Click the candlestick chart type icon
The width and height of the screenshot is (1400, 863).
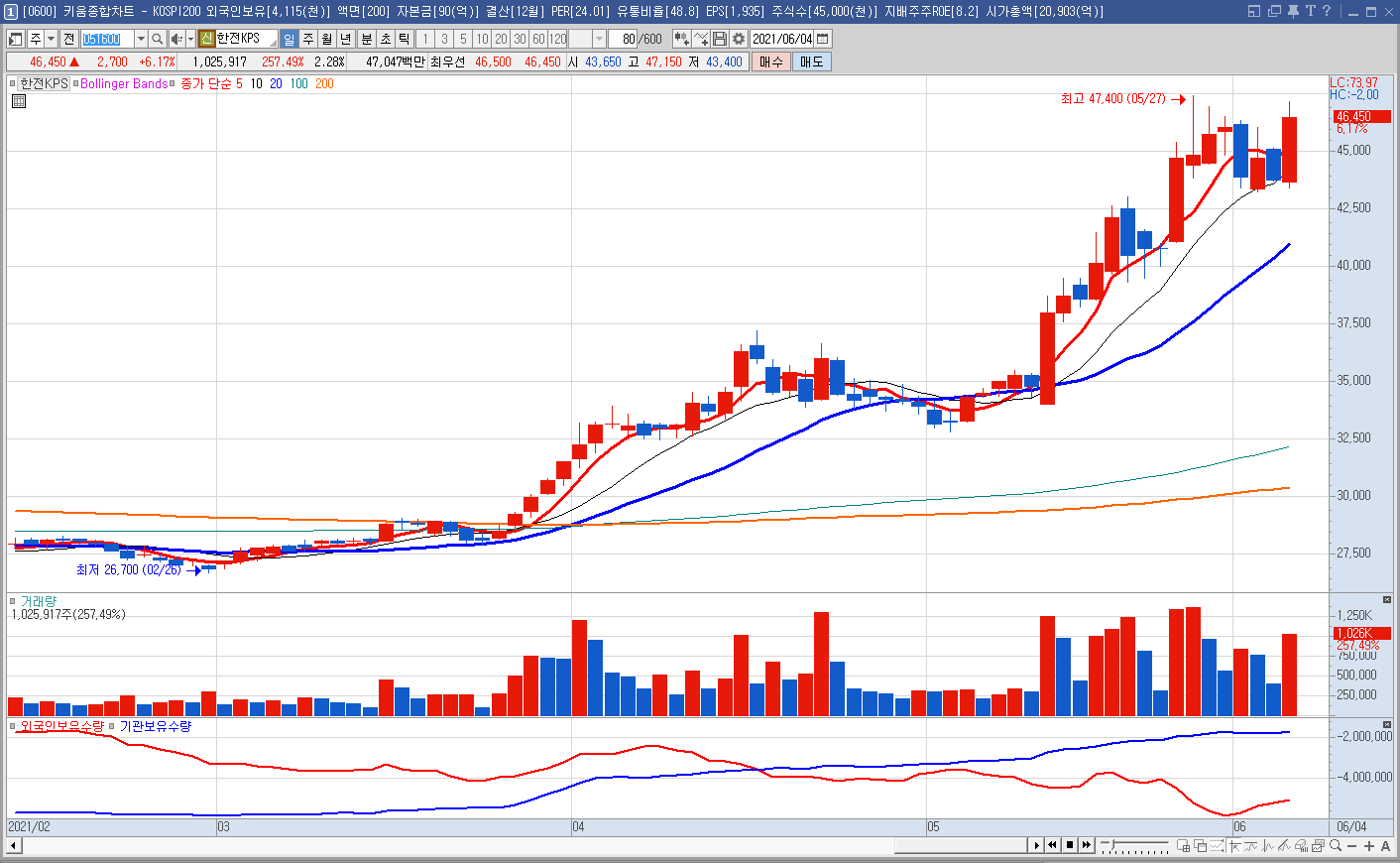(x=681, y=39)
